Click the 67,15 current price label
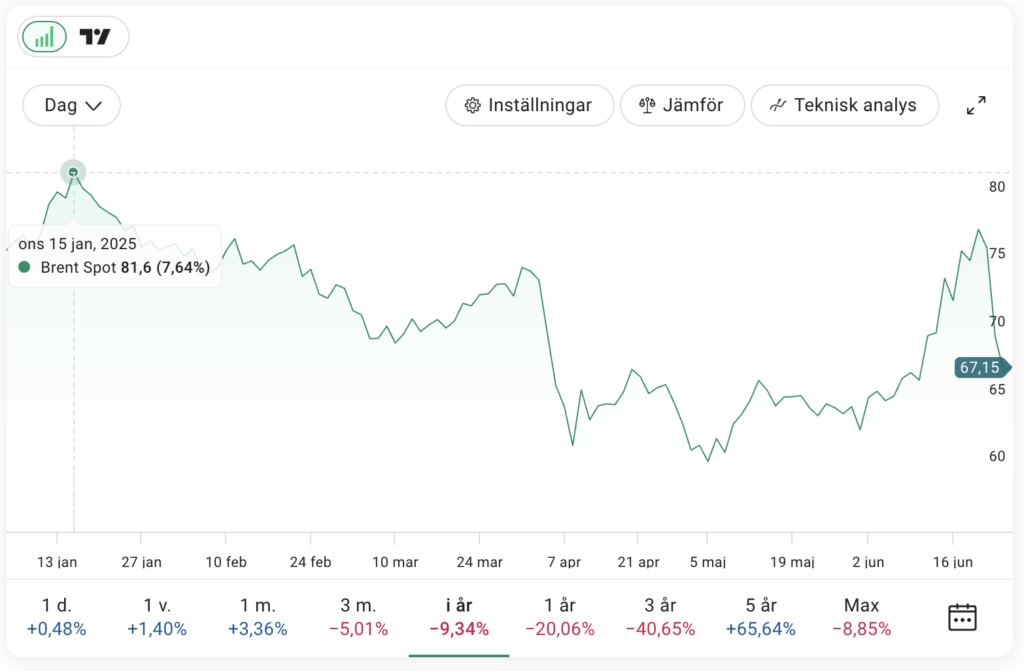 tap(980, 367)
